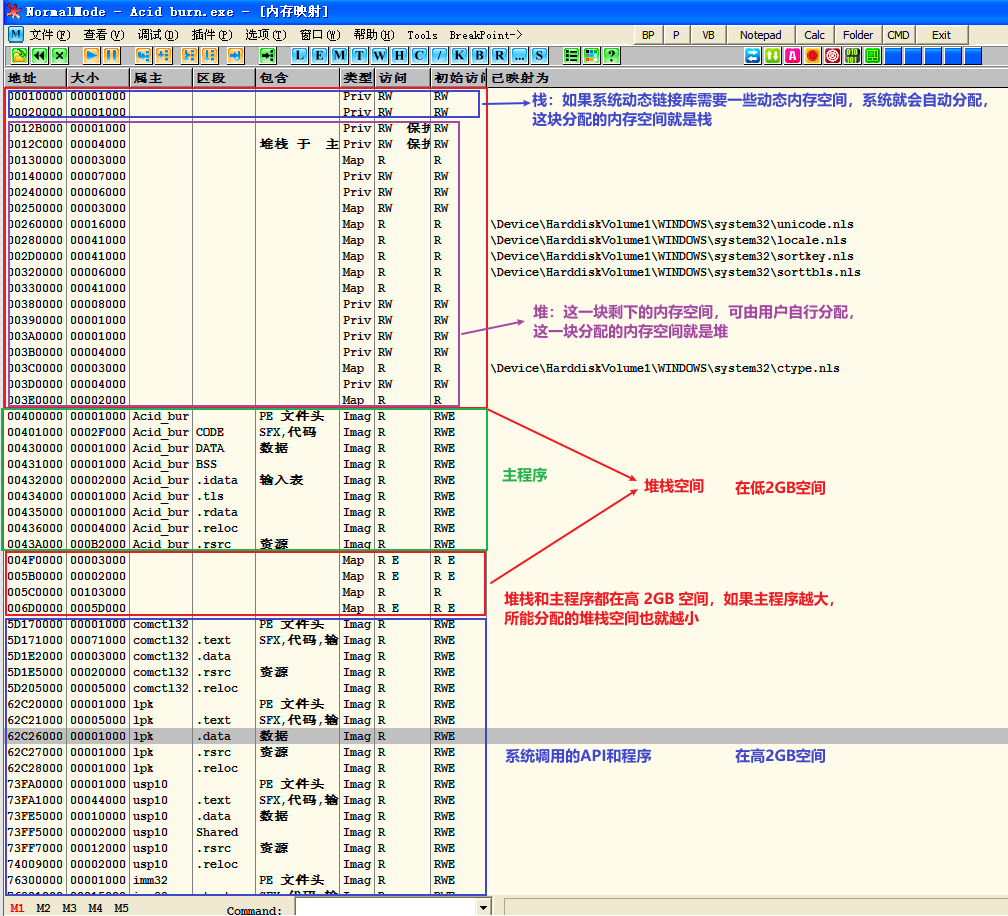Open the 文件(F) menu
This screenshot has width=1008, height=916.
(50, 35)
